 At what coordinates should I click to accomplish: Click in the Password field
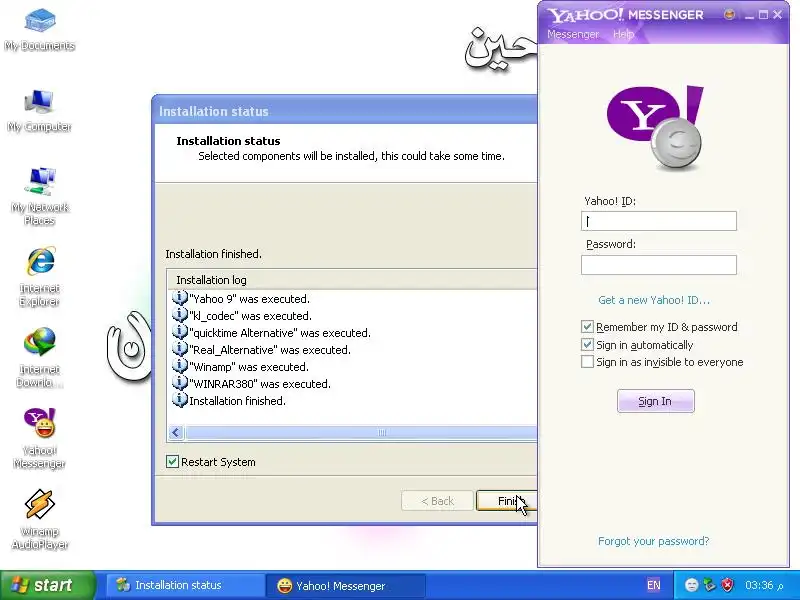[659, 265]
